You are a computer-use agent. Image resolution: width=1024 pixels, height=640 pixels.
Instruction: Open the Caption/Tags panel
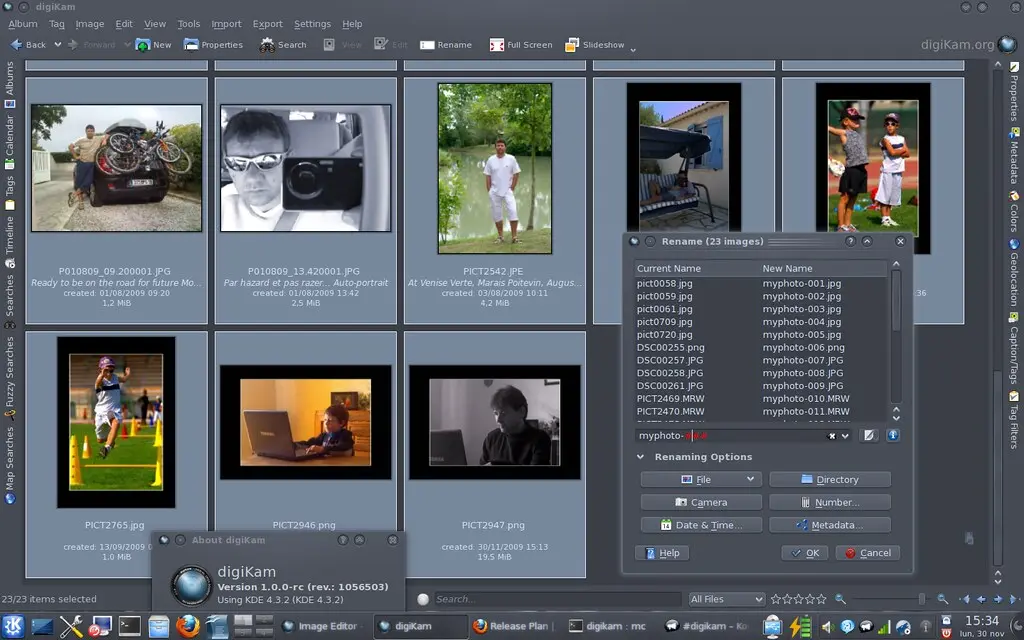1014,348
